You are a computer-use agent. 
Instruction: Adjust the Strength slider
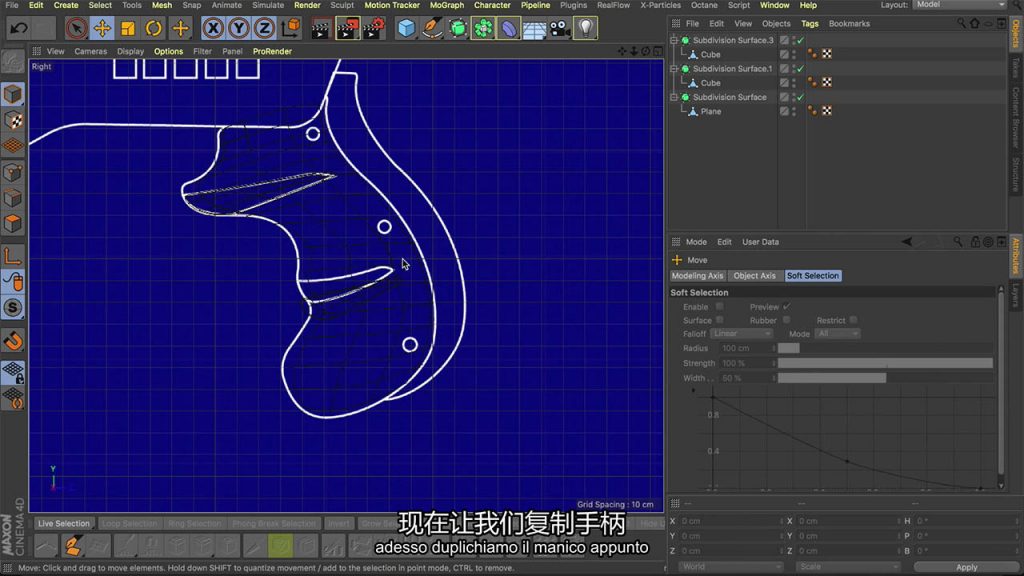point(886,363)
